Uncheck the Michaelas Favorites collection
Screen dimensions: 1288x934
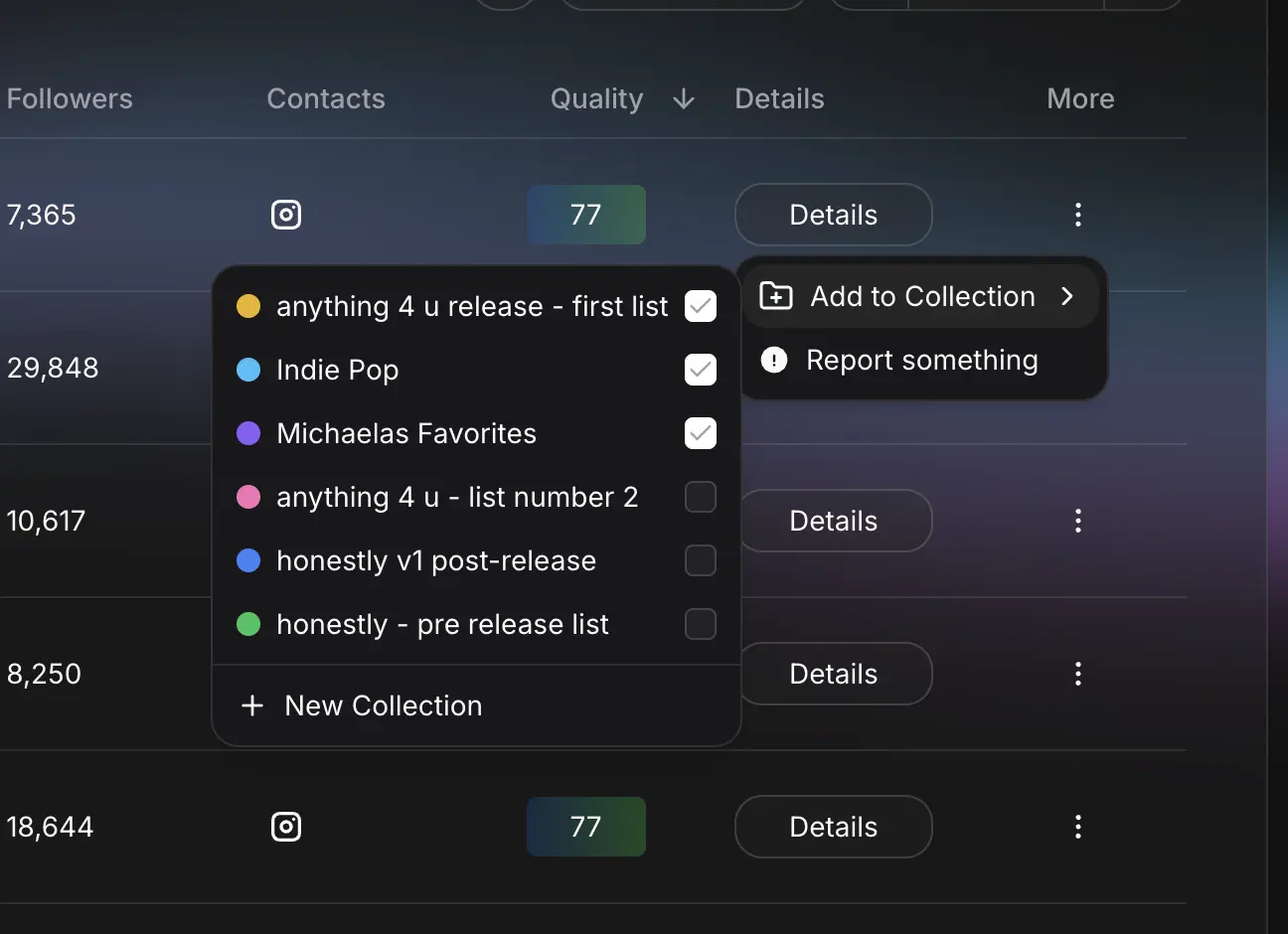pos(701,433)
